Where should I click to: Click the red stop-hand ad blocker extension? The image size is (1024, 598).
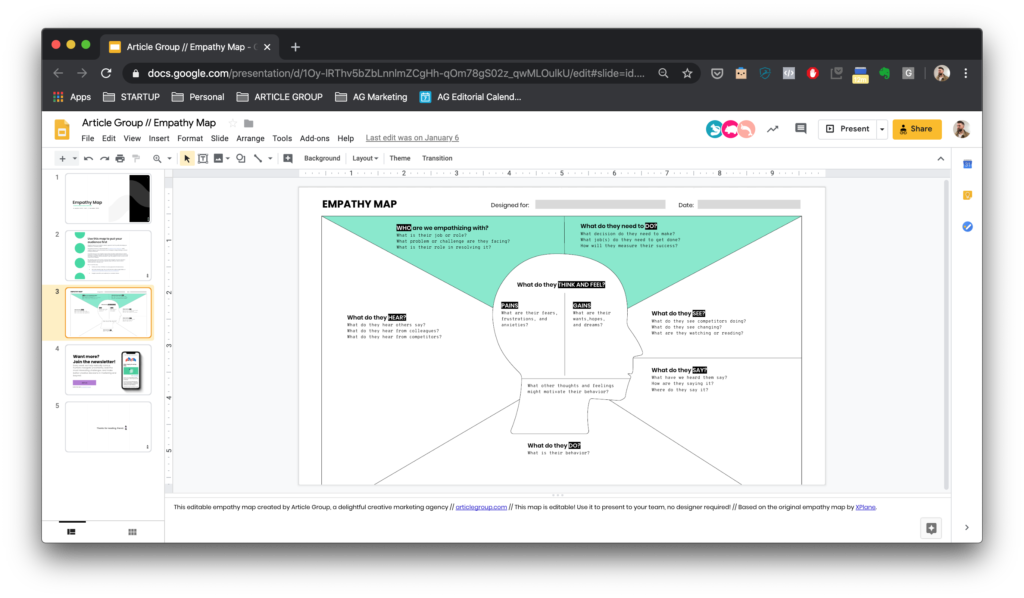812,73
